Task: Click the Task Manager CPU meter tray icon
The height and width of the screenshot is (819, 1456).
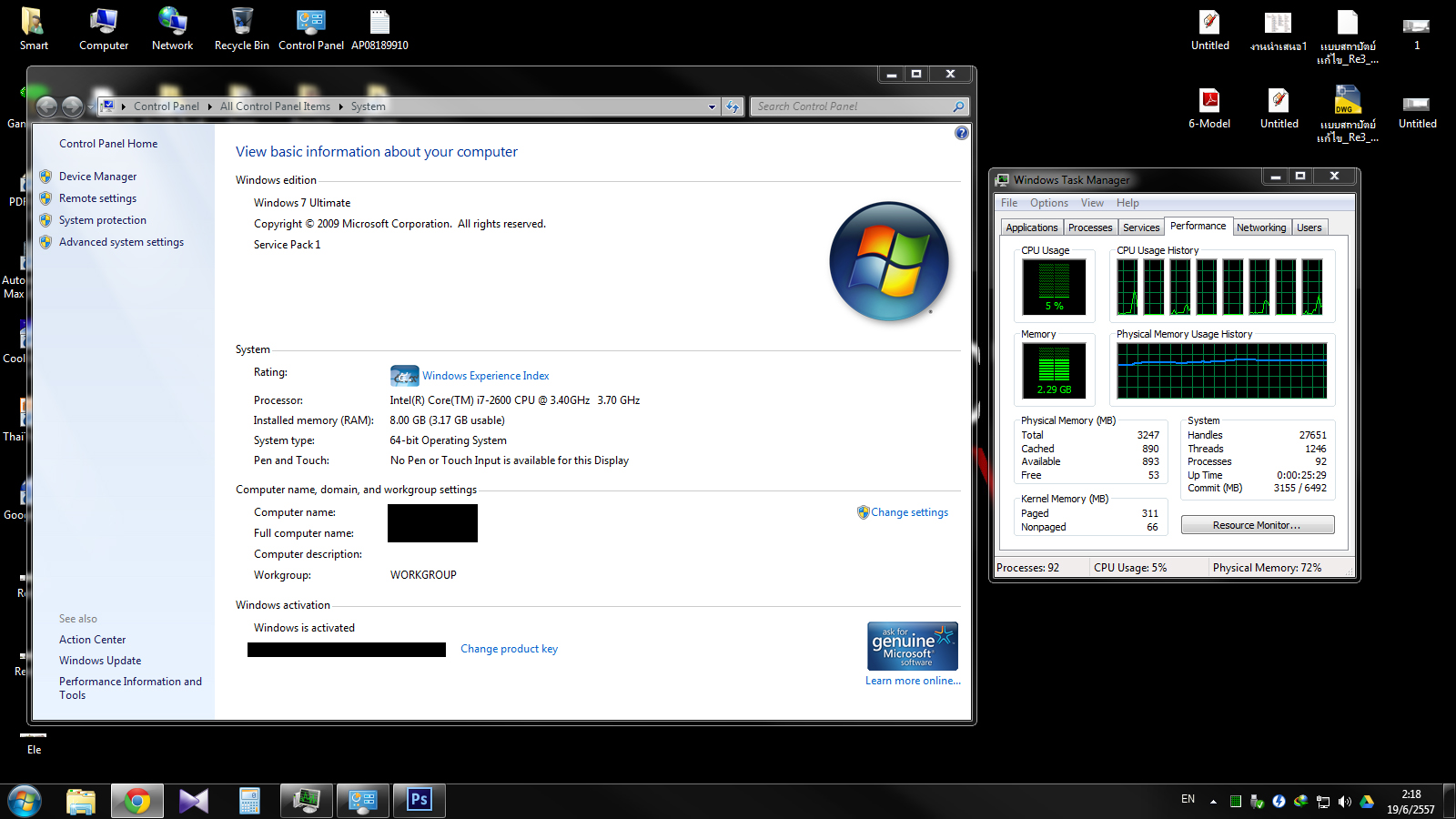Action: 1236,802
